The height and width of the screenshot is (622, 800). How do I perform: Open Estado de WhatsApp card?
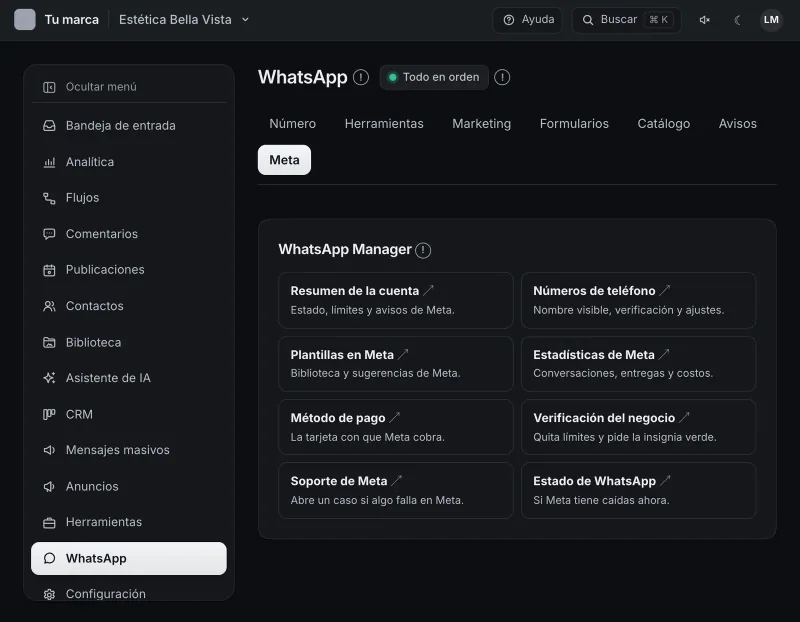click(638, 490)
